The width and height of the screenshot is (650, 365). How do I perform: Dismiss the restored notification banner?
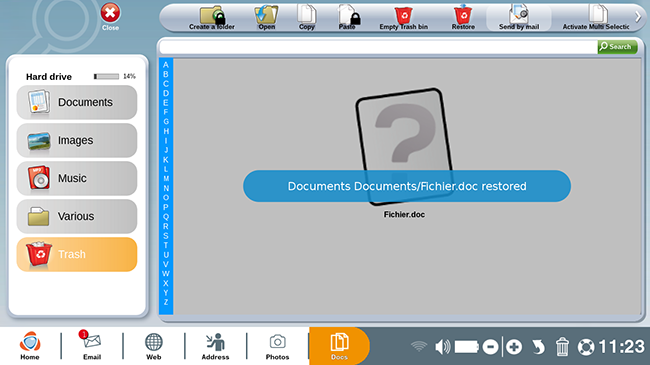[x=407, y=186]
